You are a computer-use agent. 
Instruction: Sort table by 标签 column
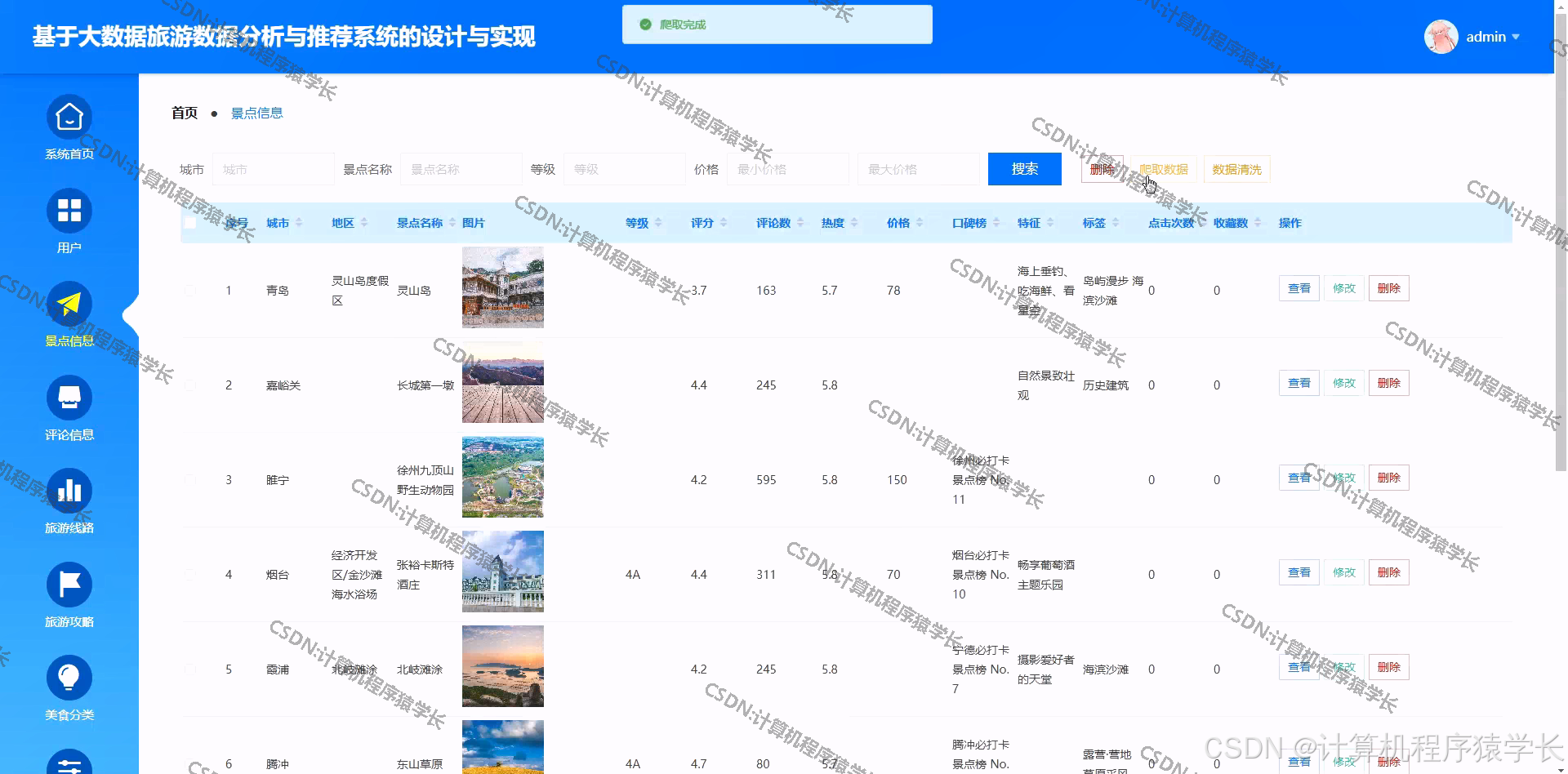tap(1116, 223)
